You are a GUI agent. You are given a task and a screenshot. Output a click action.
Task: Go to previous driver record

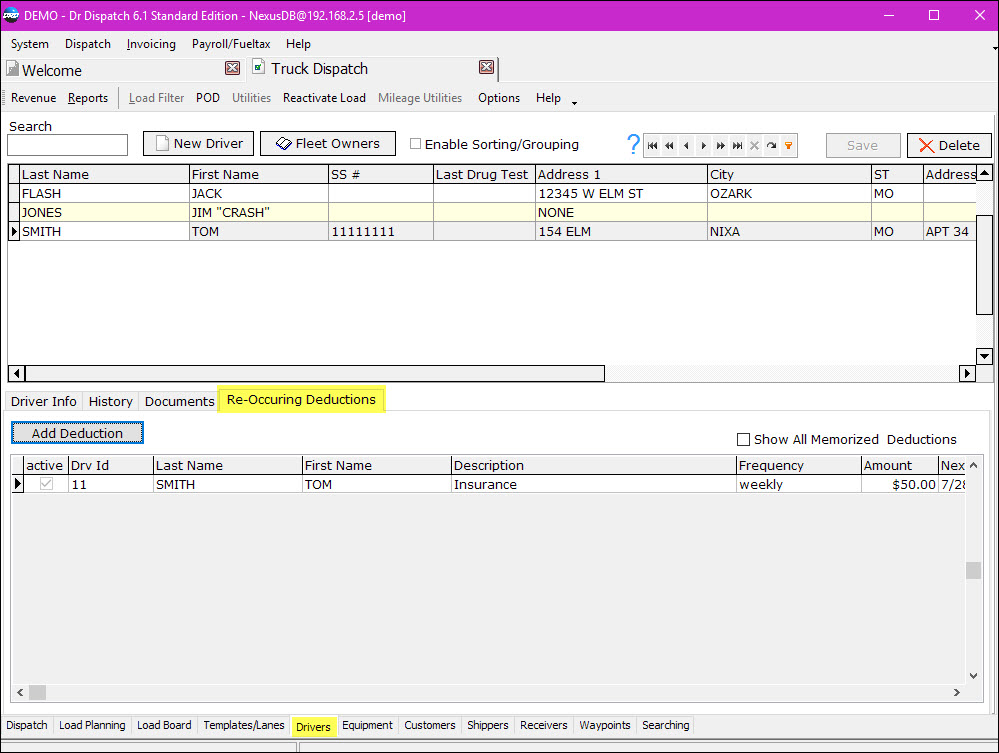[686, 146]
